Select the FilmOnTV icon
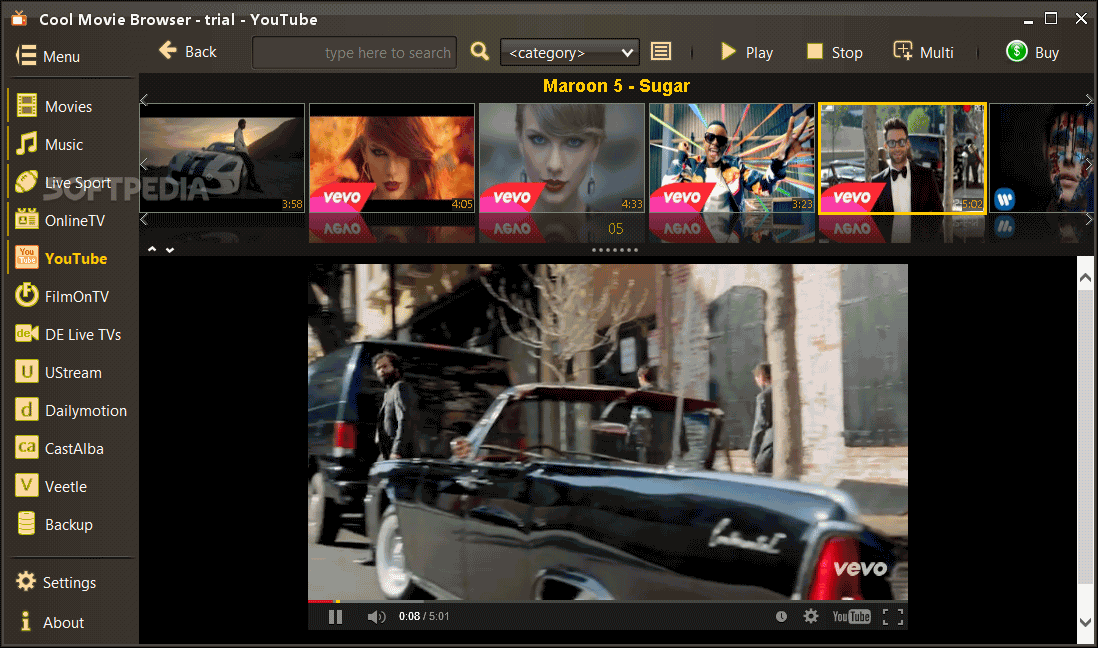The width and height of the screenshot is (1098, 648). [27, 296]
